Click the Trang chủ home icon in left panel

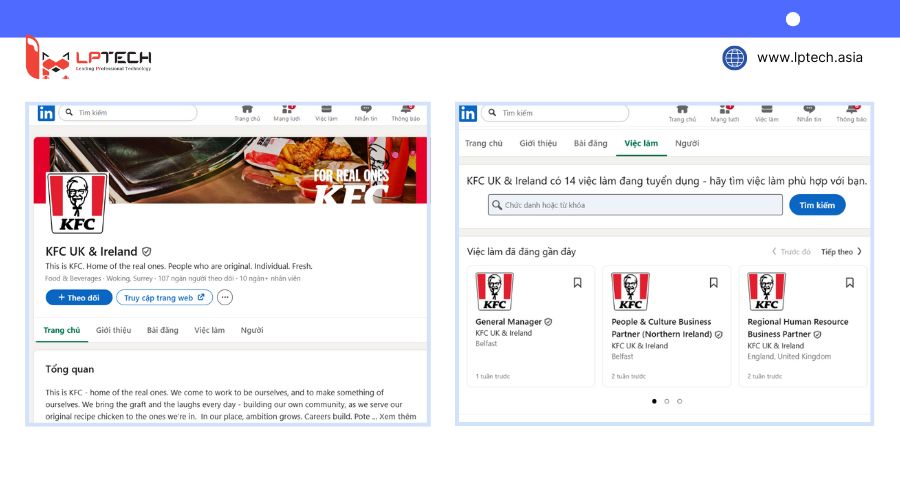coord(247,112)
